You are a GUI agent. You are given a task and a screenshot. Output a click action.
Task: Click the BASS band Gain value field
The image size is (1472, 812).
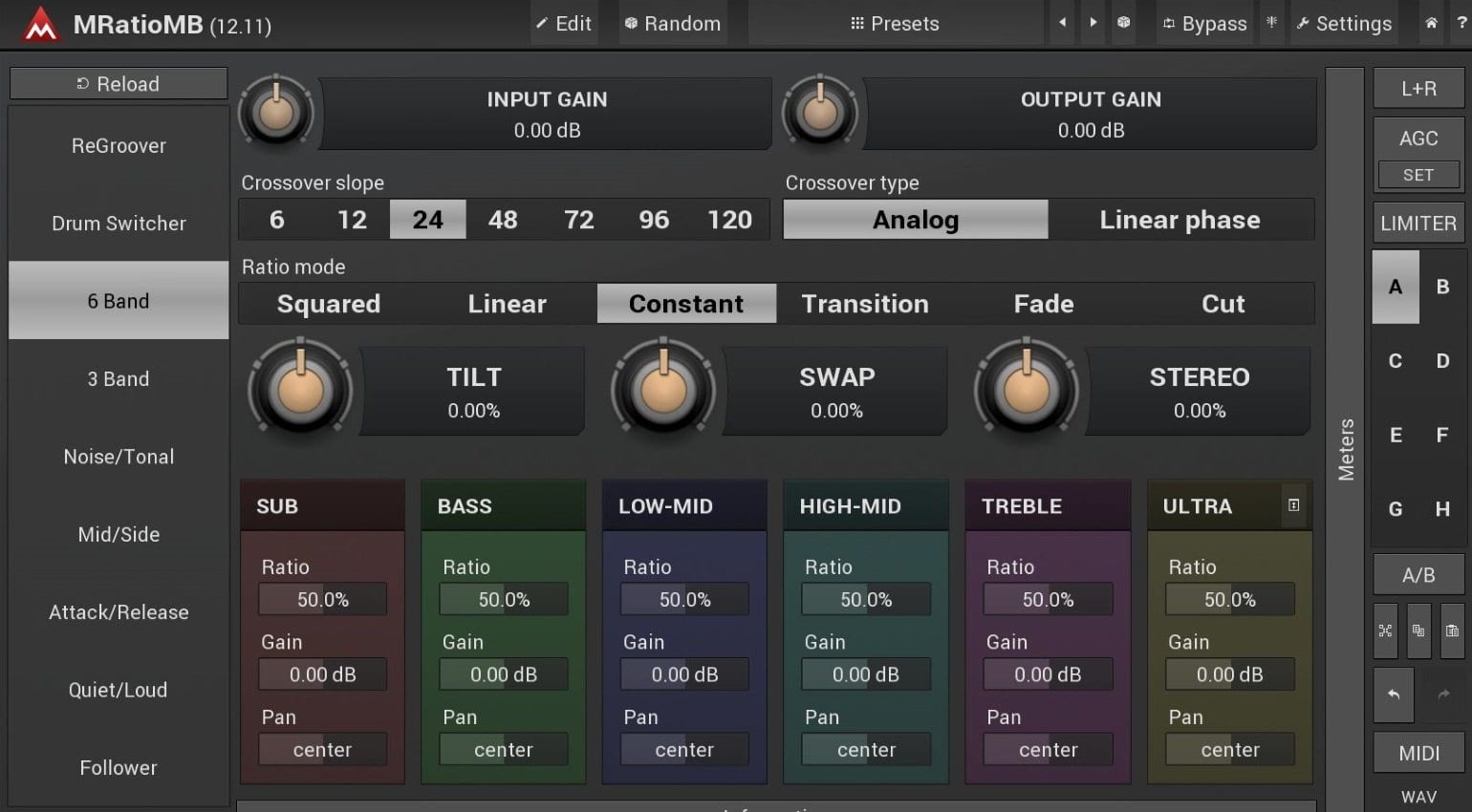point(504,674)
